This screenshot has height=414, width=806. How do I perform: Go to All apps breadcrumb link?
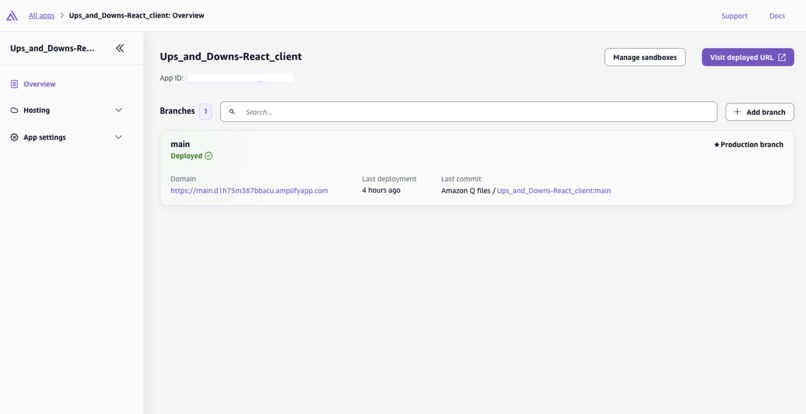click(42, 15)
